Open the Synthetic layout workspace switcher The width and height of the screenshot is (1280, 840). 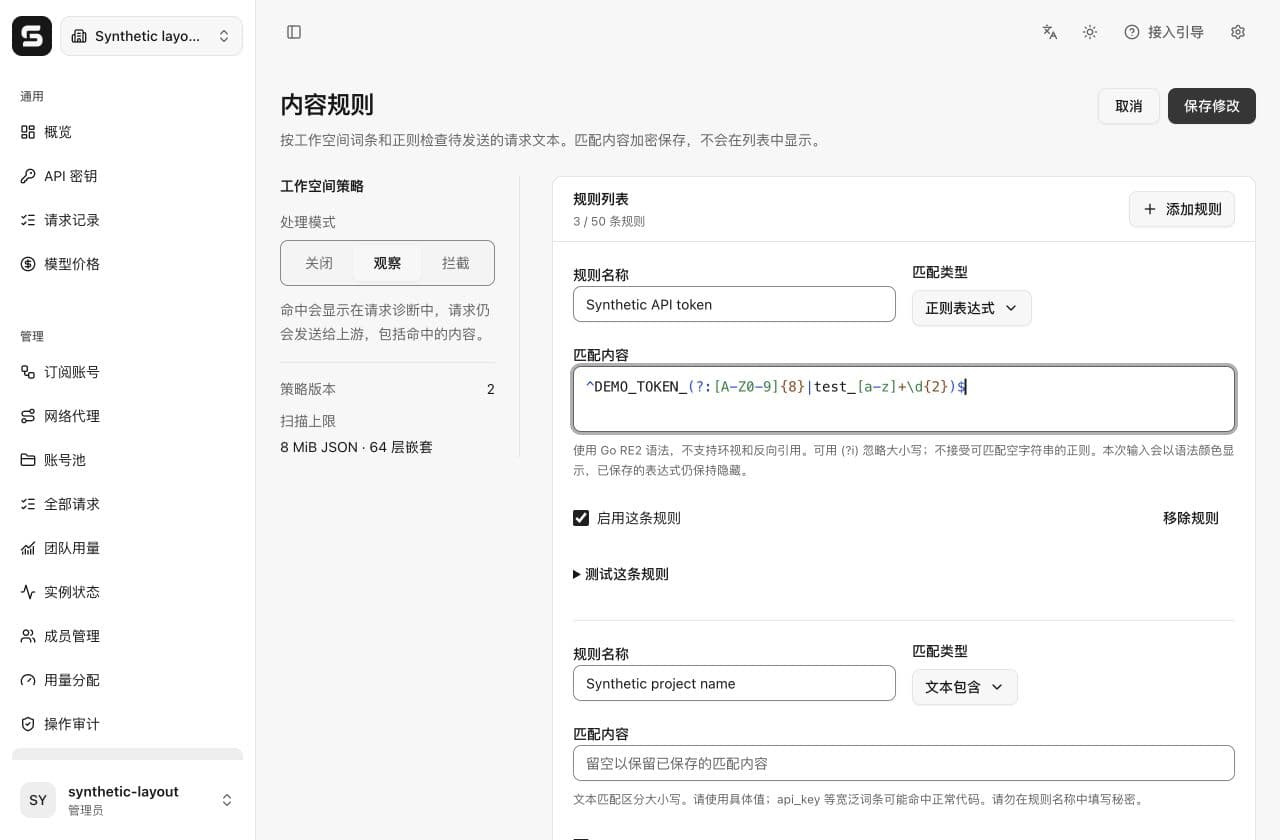point(151,36)
